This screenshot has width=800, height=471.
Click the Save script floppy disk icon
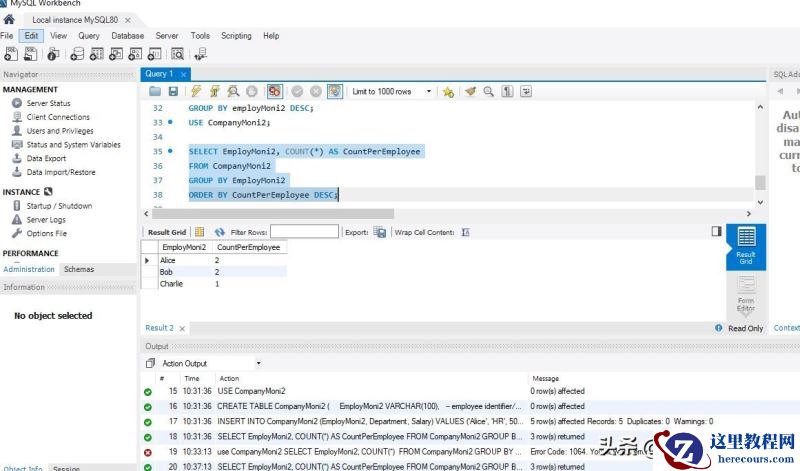click(x=173, y=91)
